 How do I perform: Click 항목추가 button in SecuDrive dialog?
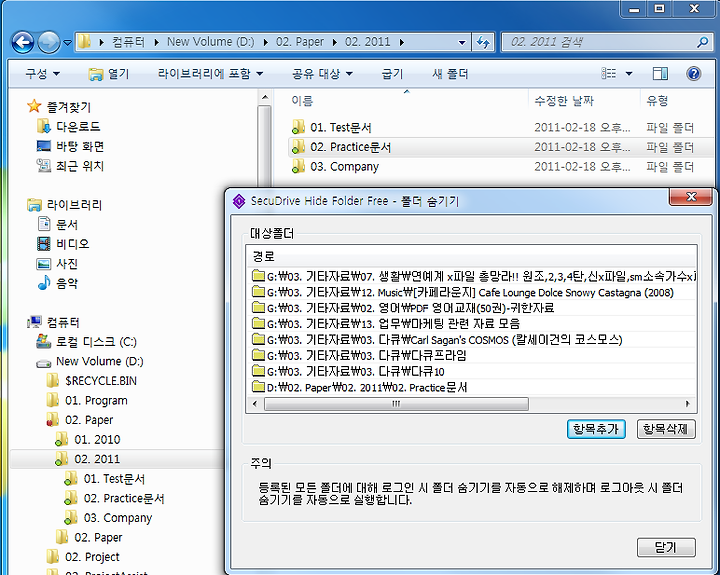pyautogui.click(x=596, y=429)
